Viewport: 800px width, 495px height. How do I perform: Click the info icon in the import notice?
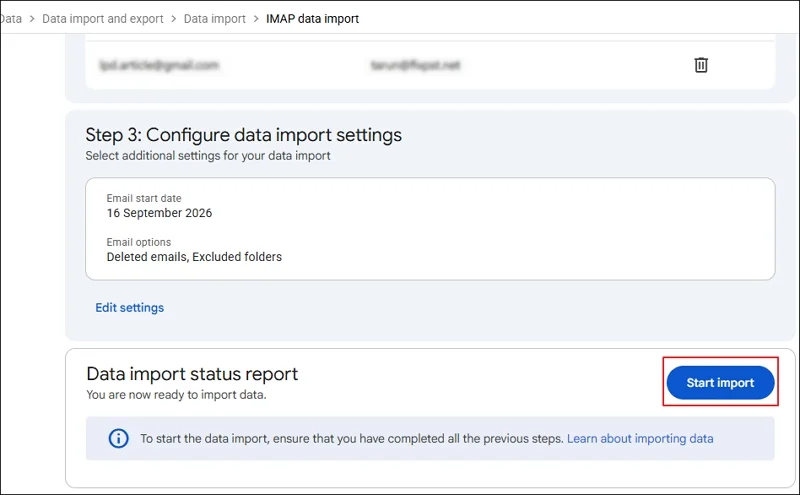118,438
